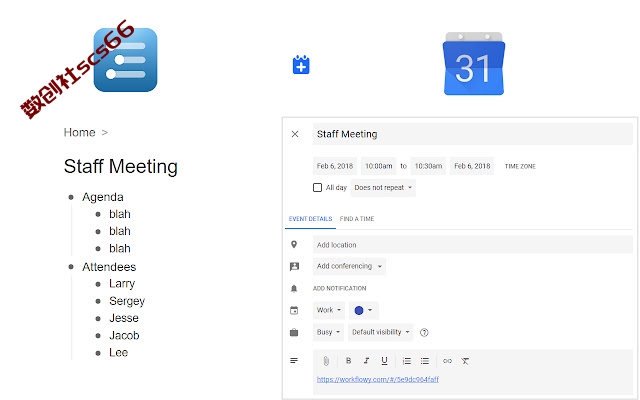Click the bullet next to Agenda
640x400 pixels.
pyautogui.click(x=71, y=197)
